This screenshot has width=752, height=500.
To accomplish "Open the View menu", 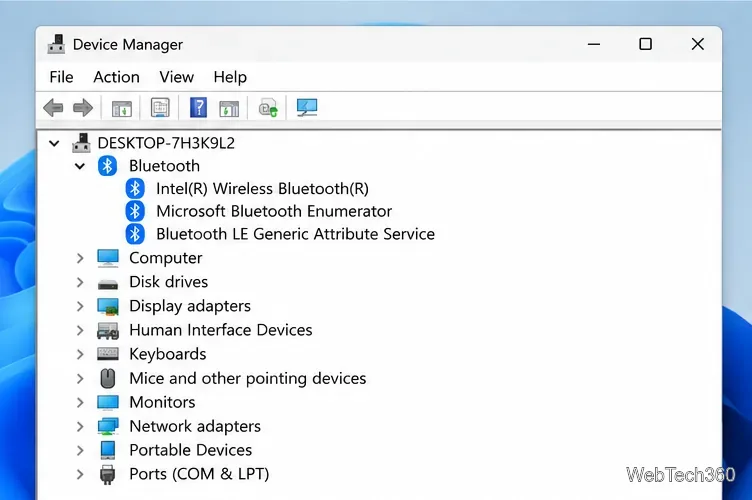I will (x=176, y=77).
